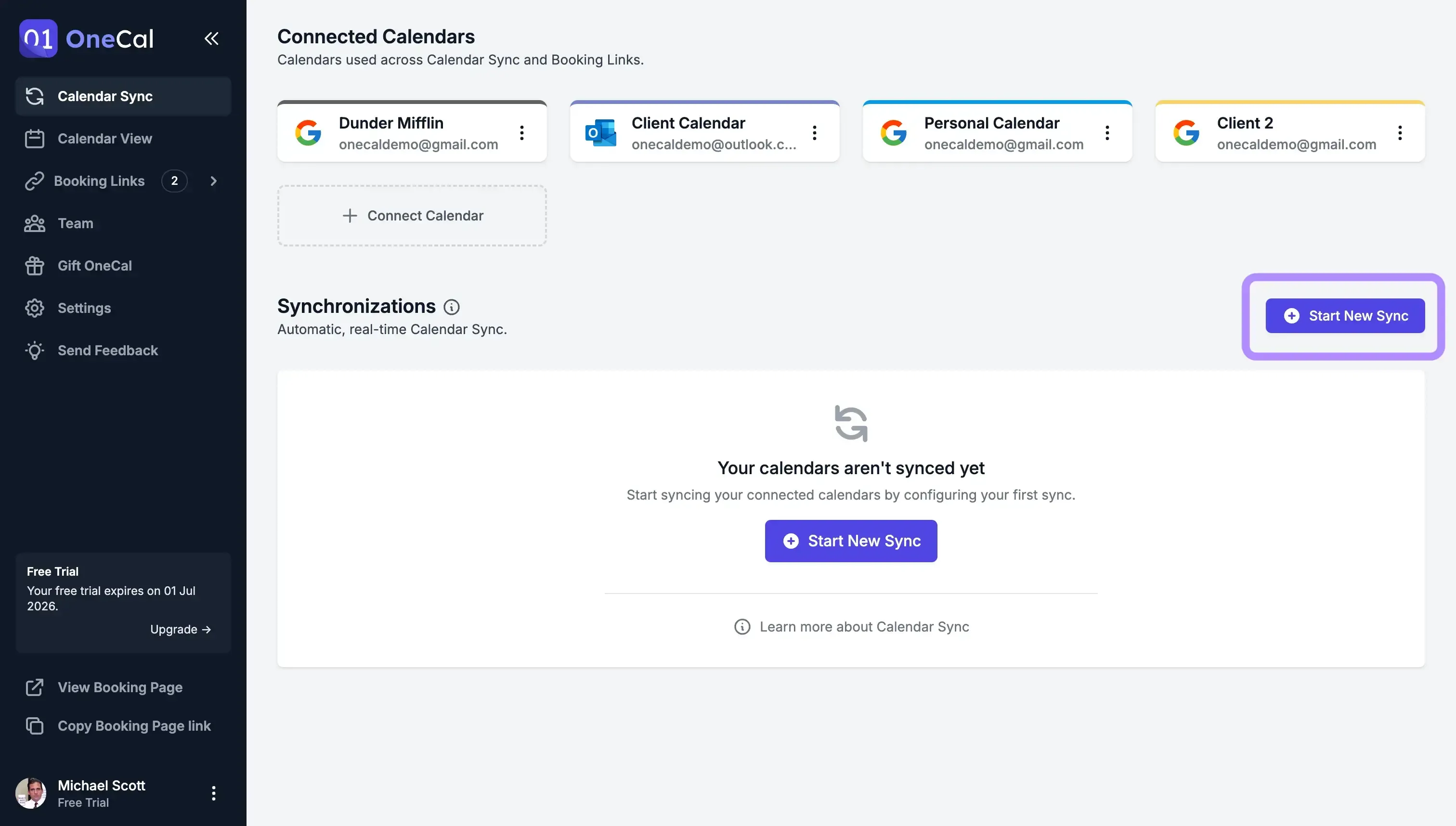Collapse the sidebar with the double-chevron
1456x826 pixels.
pos(211,38)
